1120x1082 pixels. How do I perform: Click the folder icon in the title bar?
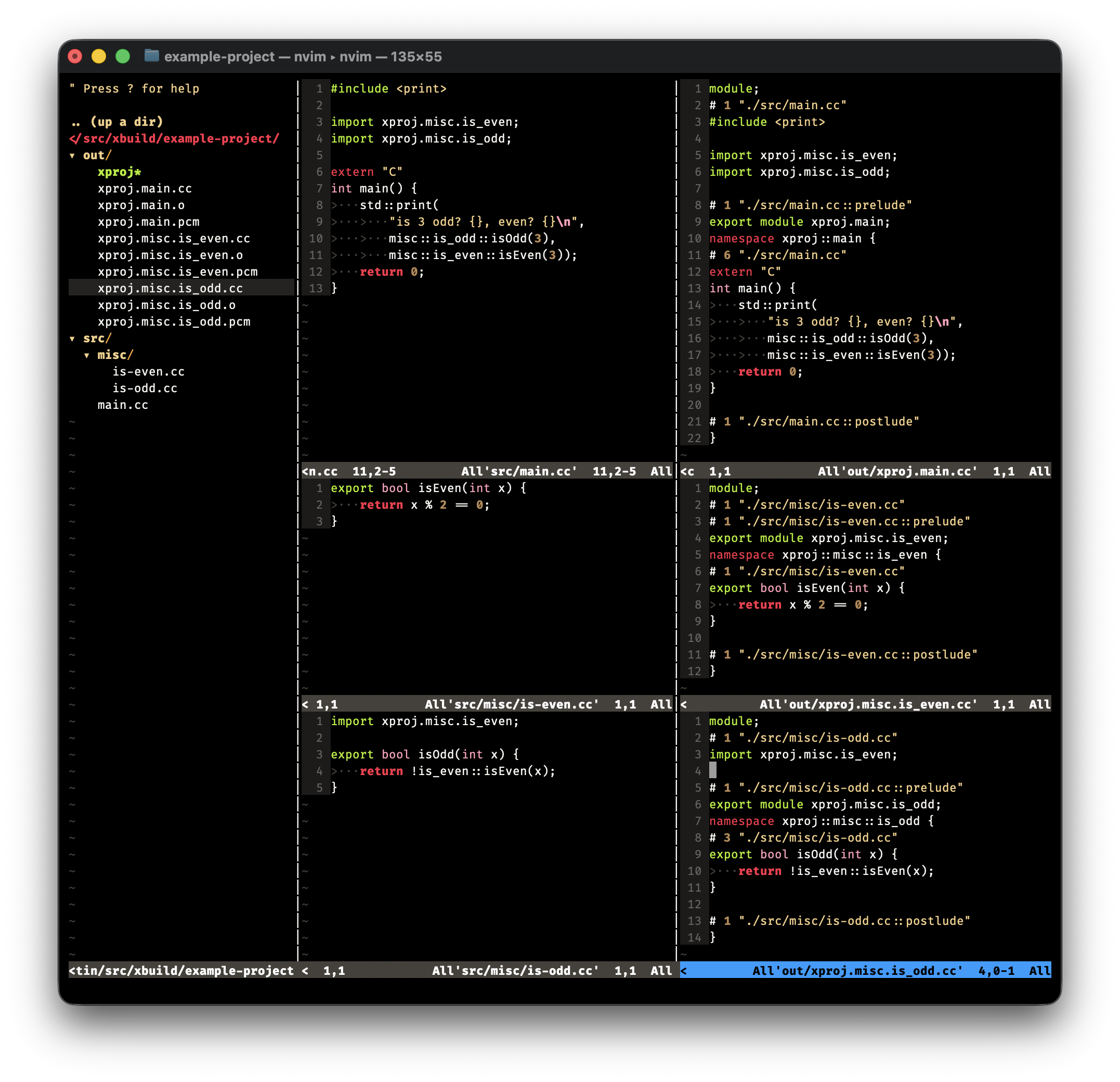151,56
